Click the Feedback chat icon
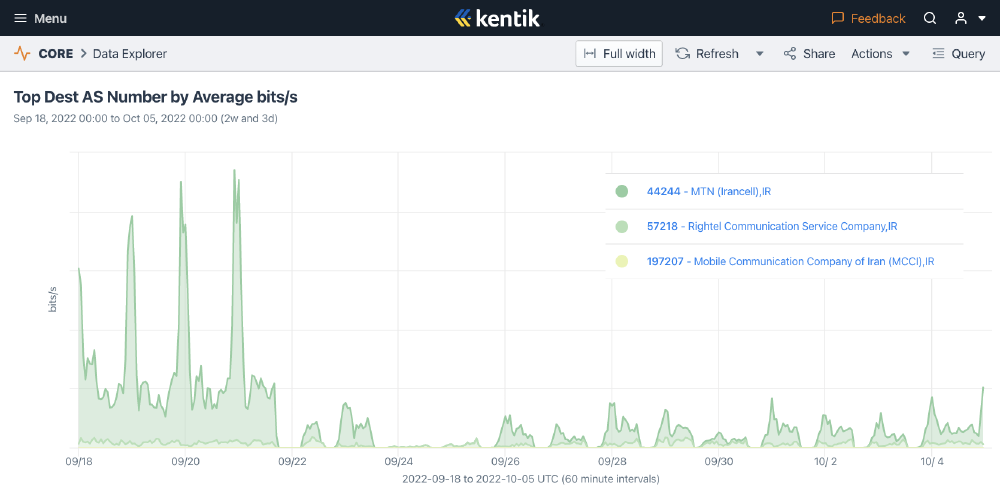This screenshot has height=500, width=1000. pyautogui.click(x=838, y=18)
